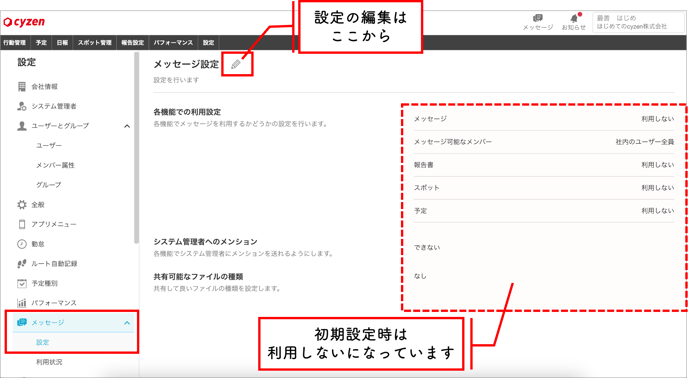
Task: Open the スポット管理 tab
Action: click(94, 43)
